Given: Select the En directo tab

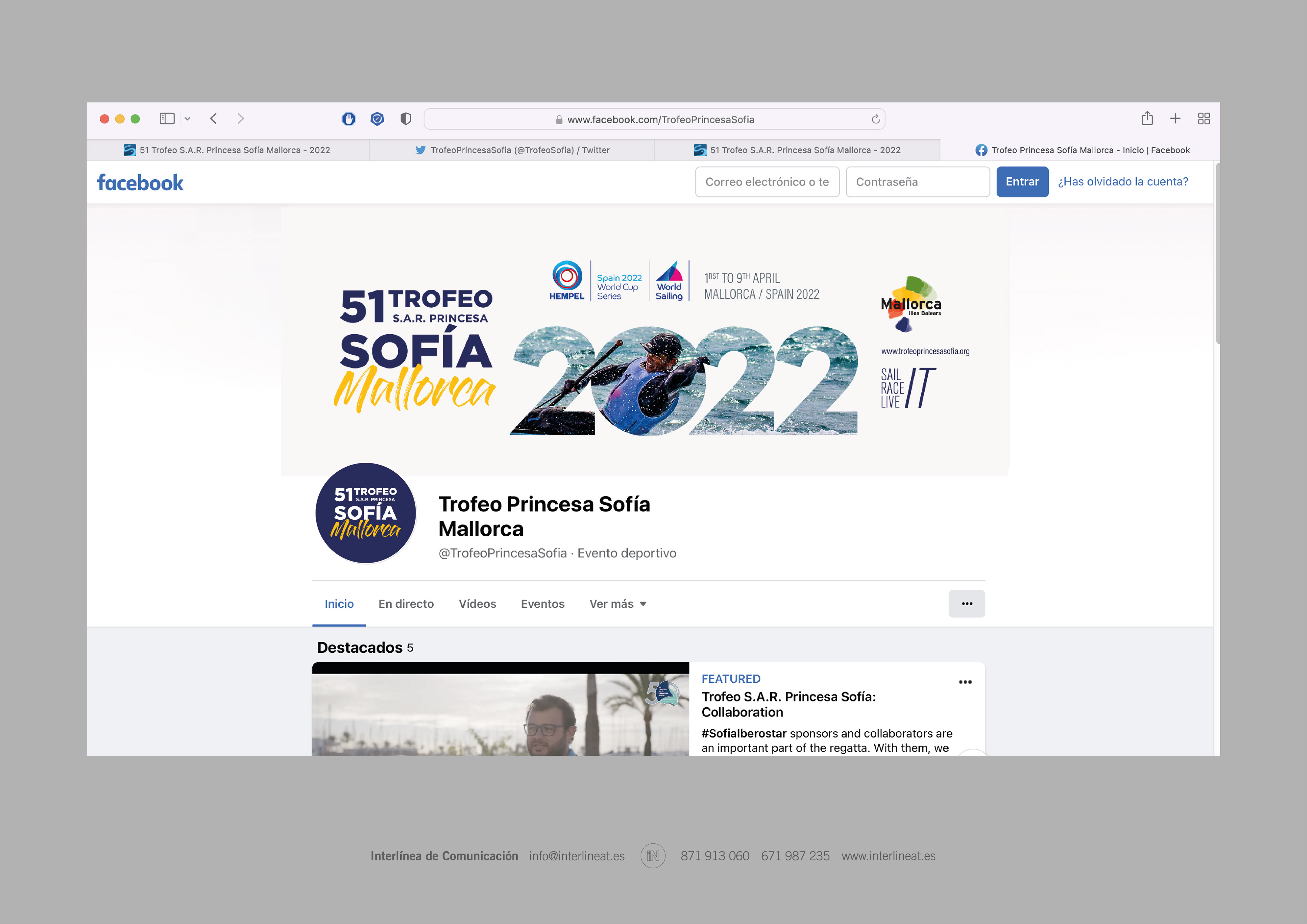Looking at the screenshot, I should [406, 603].
